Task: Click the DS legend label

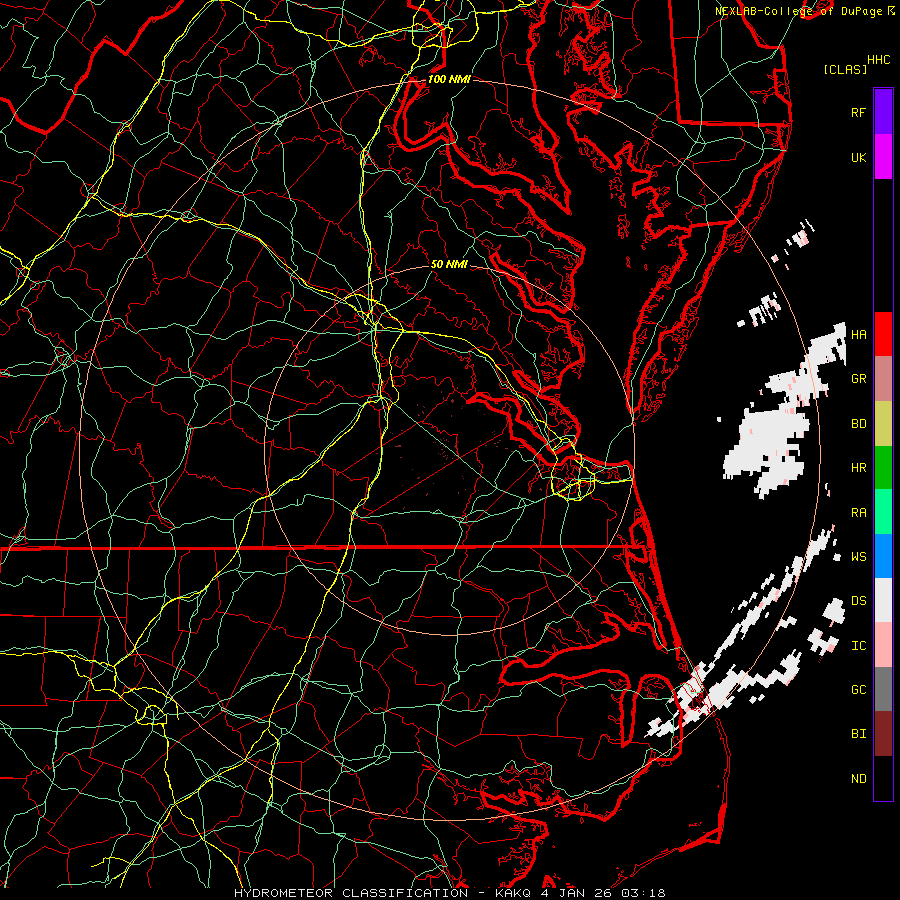Action: tap(858, 601)
